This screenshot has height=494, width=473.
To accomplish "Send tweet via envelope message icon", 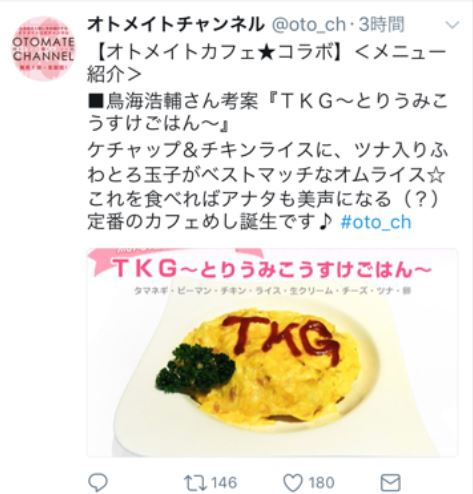I will pyautogui.click(x=390, y=482).
